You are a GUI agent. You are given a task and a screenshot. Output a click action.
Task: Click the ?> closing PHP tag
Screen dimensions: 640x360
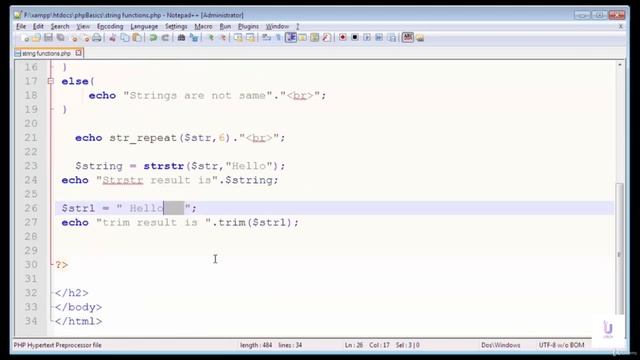click(62, 265)
